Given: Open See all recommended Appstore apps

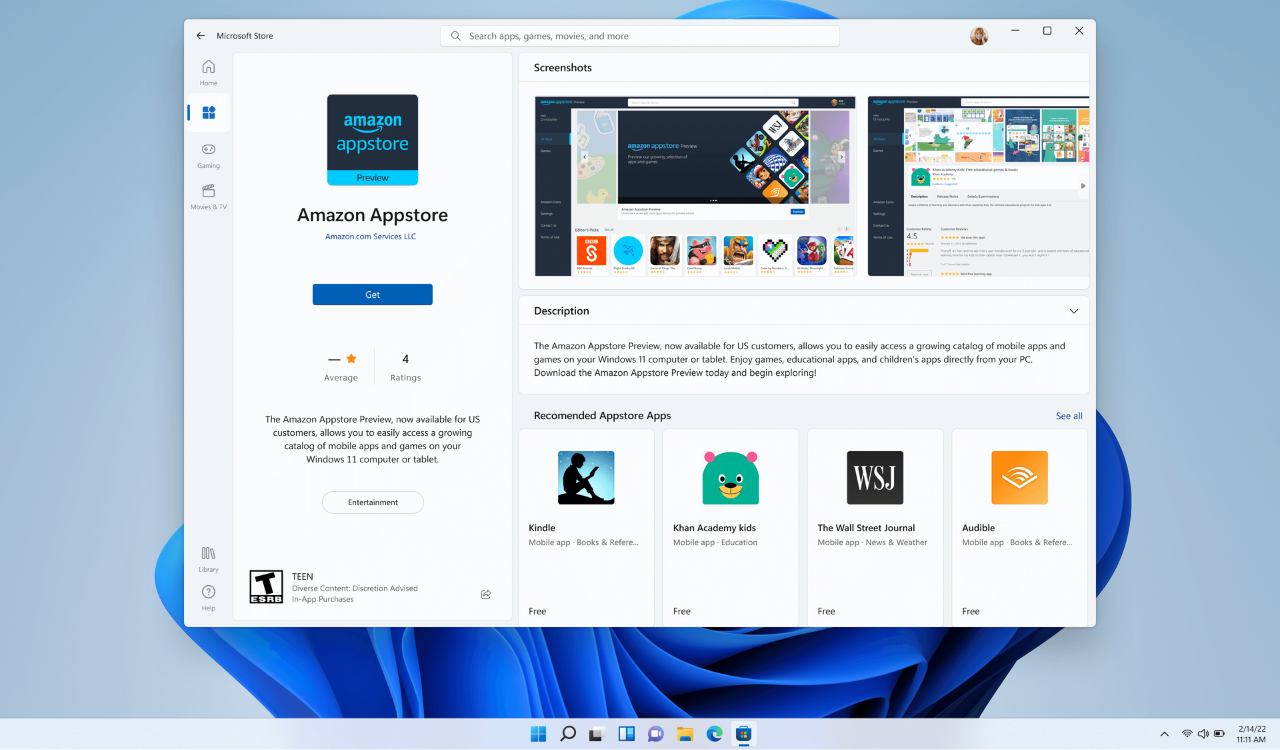Looking at the screenshot, I should pos(1068,415).
